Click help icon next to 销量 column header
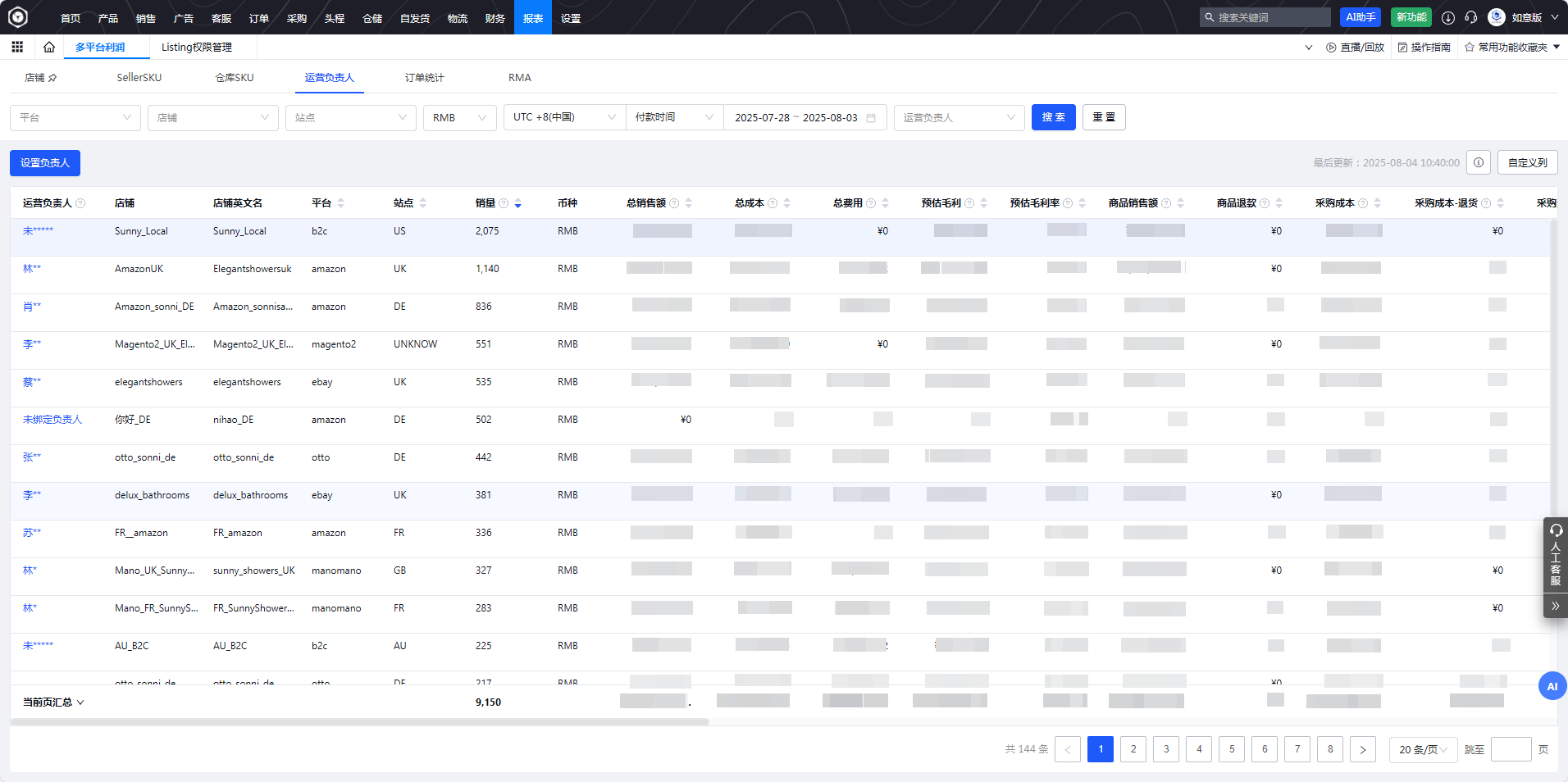This screenshot has width=1568, height=782. [x=504, y=203]
